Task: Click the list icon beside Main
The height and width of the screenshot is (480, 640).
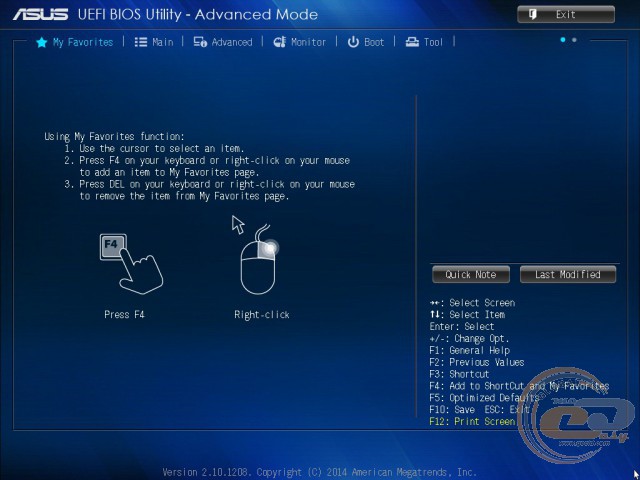Action: coord(141,42)
